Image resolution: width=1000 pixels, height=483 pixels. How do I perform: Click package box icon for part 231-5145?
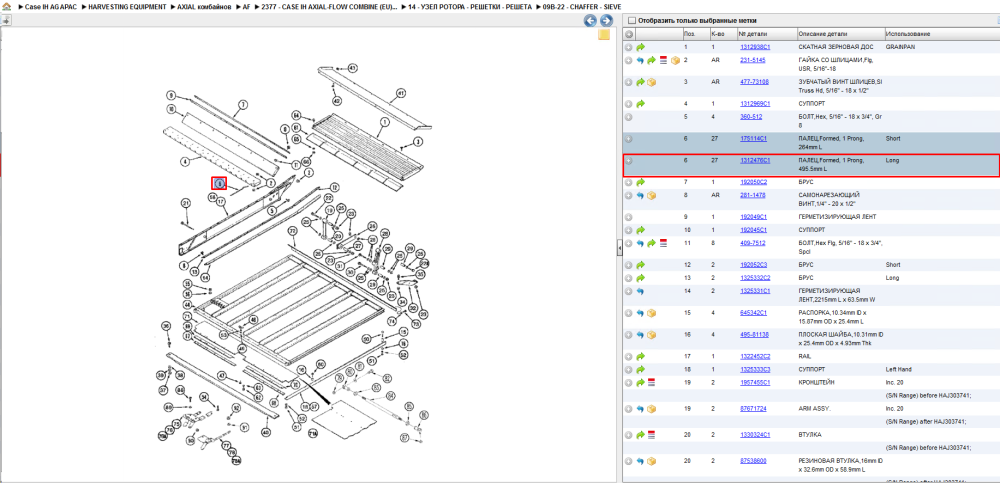[x=675, y=60]
